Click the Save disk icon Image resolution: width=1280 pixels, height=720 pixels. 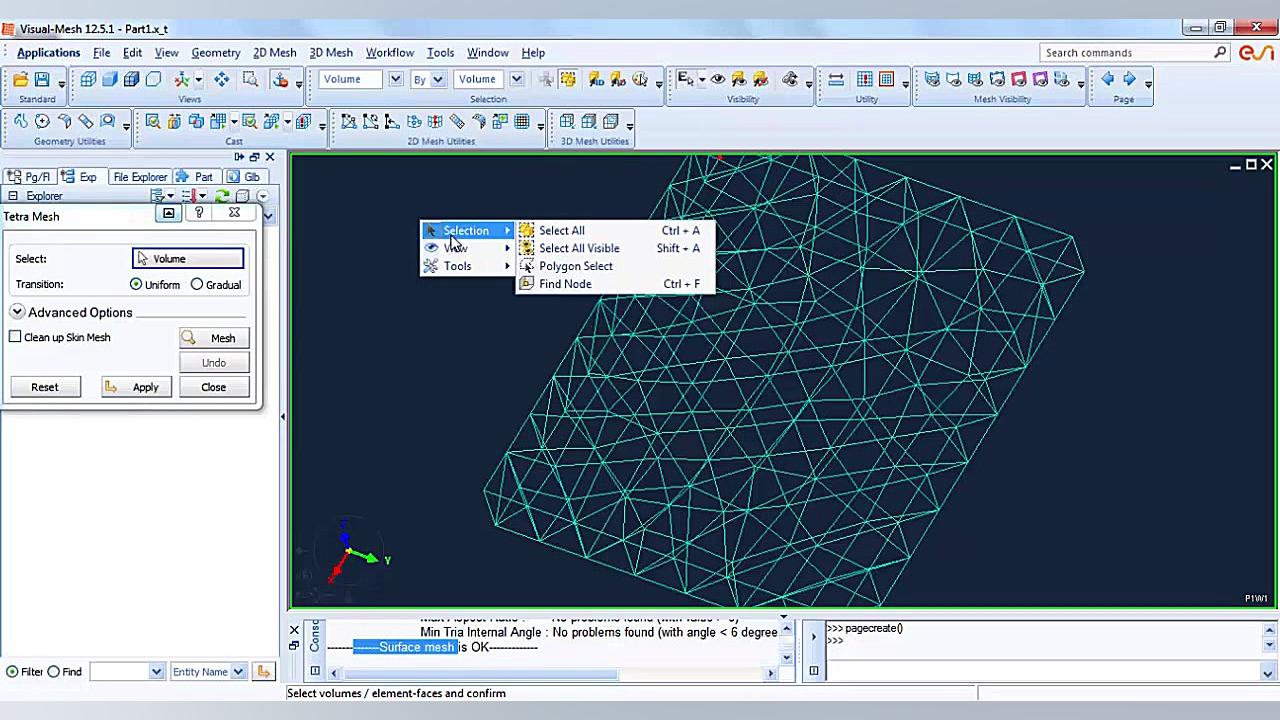coord(42,79)
